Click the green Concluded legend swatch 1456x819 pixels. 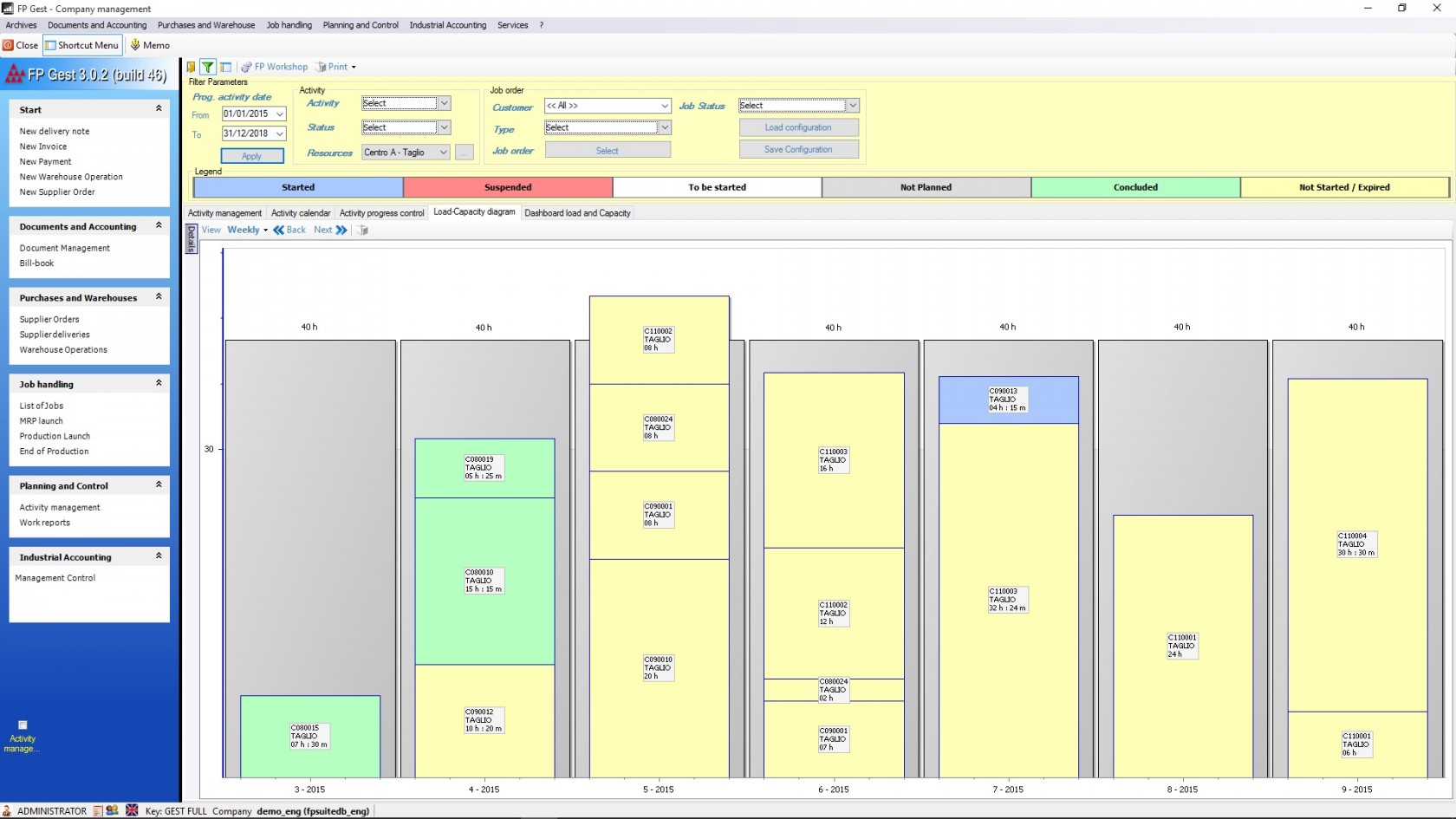[1135, 187]
